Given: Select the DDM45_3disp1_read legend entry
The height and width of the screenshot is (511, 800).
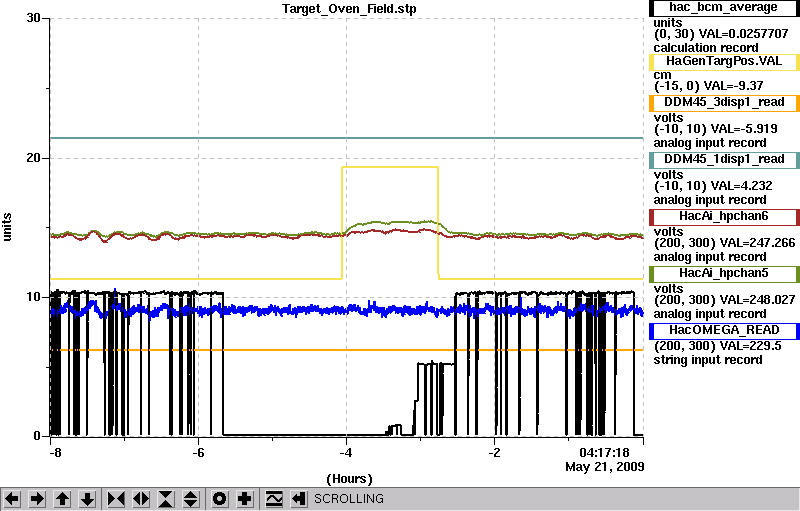Looking at the screenshot, I should [x=724, y=103].
